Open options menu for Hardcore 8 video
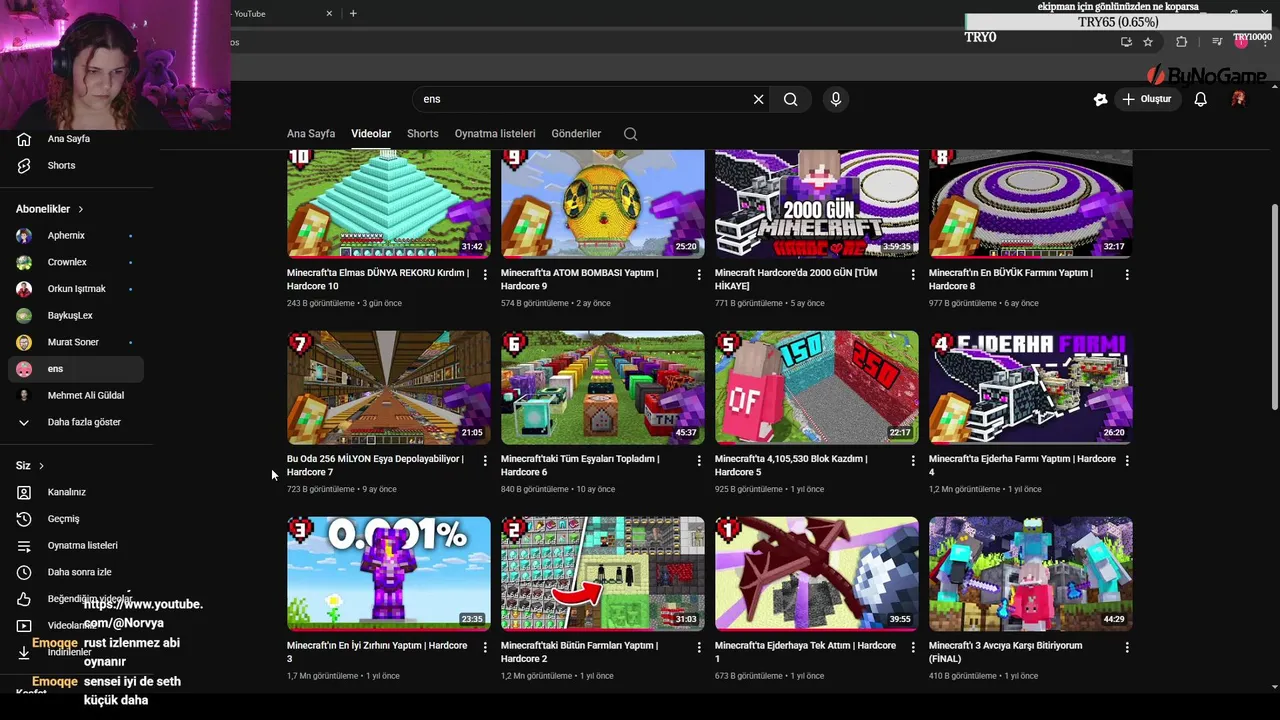 [x=1127, y=274]
